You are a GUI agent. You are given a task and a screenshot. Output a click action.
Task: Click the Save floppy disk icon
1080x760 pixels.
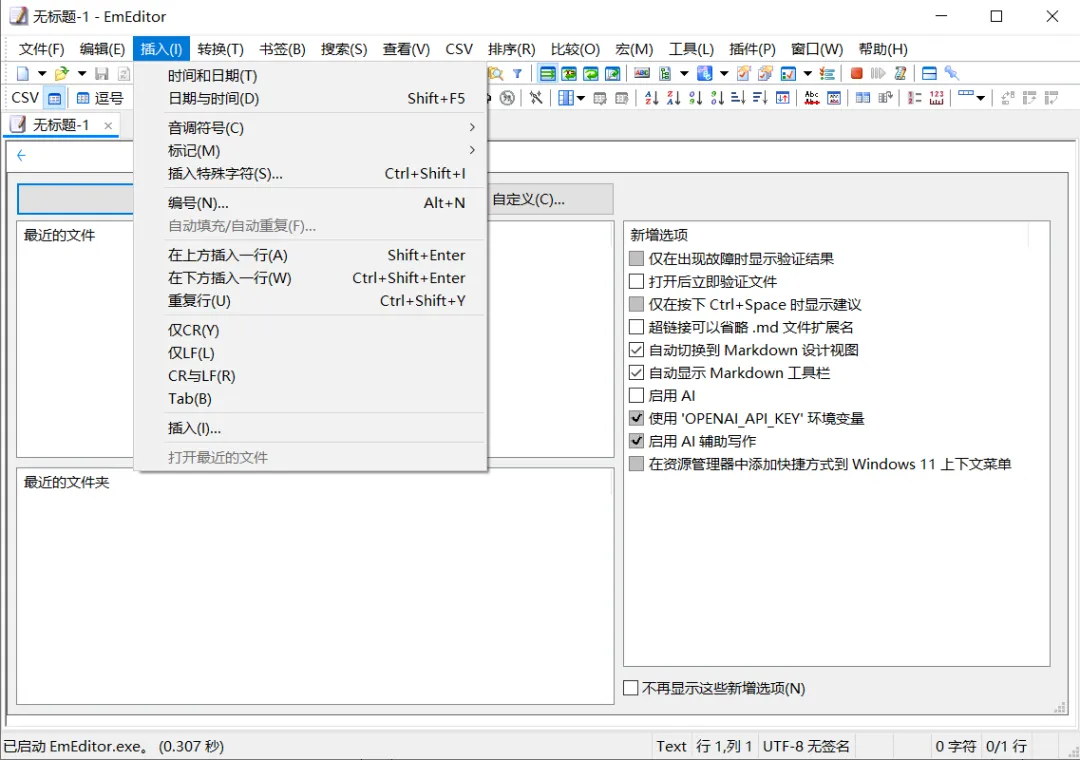102,73
